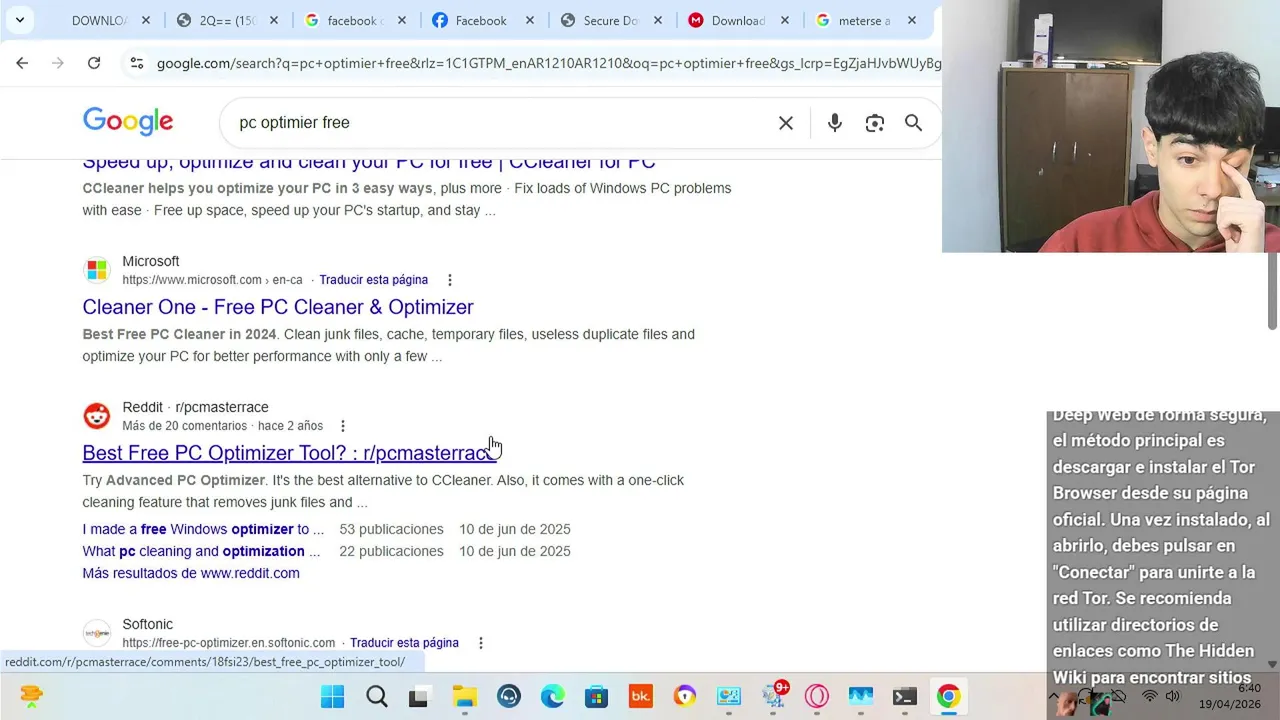Click the page vertical scrollbar
Image resolution: width=1280 pixels, height=720 pixels.
pos(1272,290)
